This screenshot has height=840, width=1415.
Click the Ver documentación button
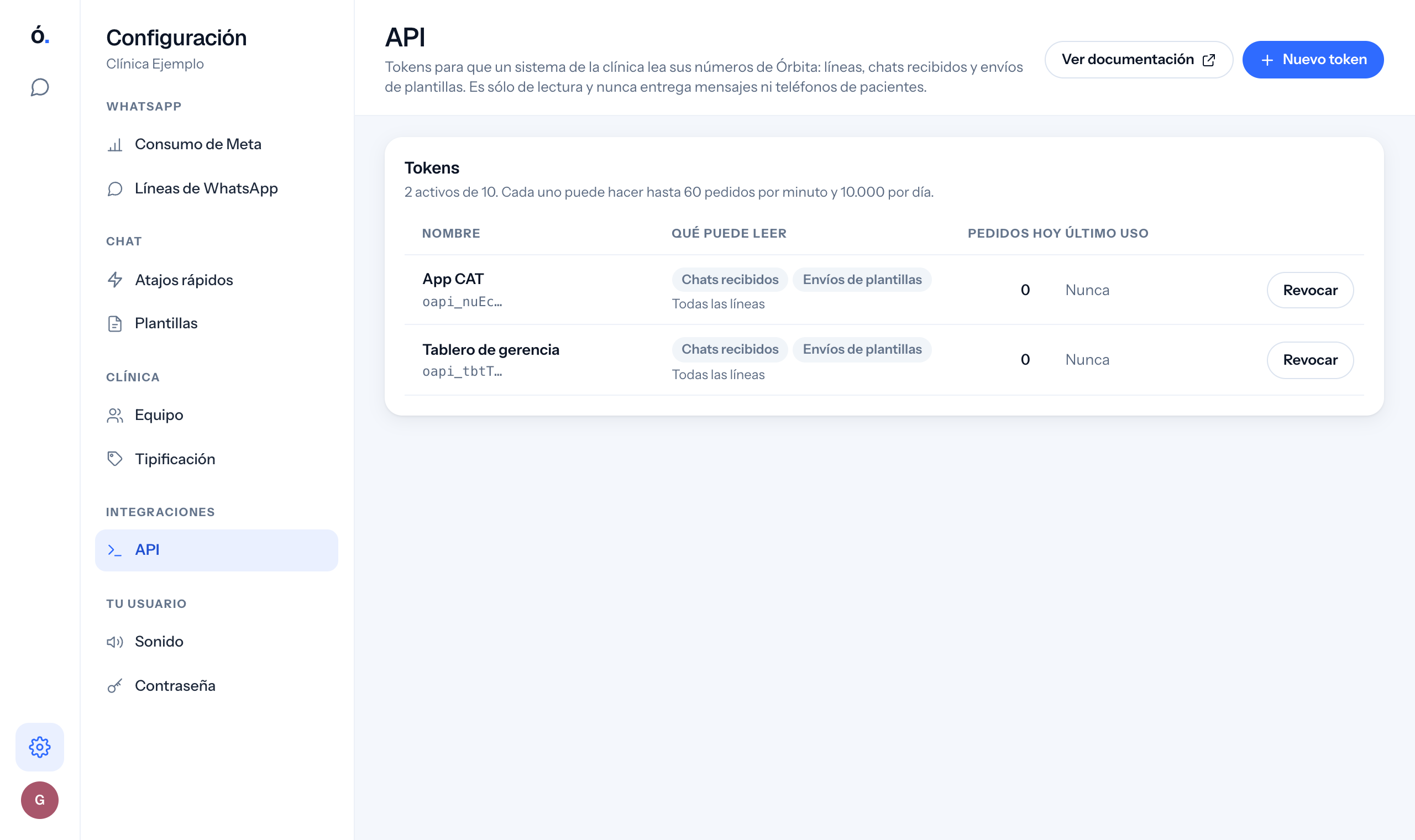pyautogui.click(x=1138, y=60)
